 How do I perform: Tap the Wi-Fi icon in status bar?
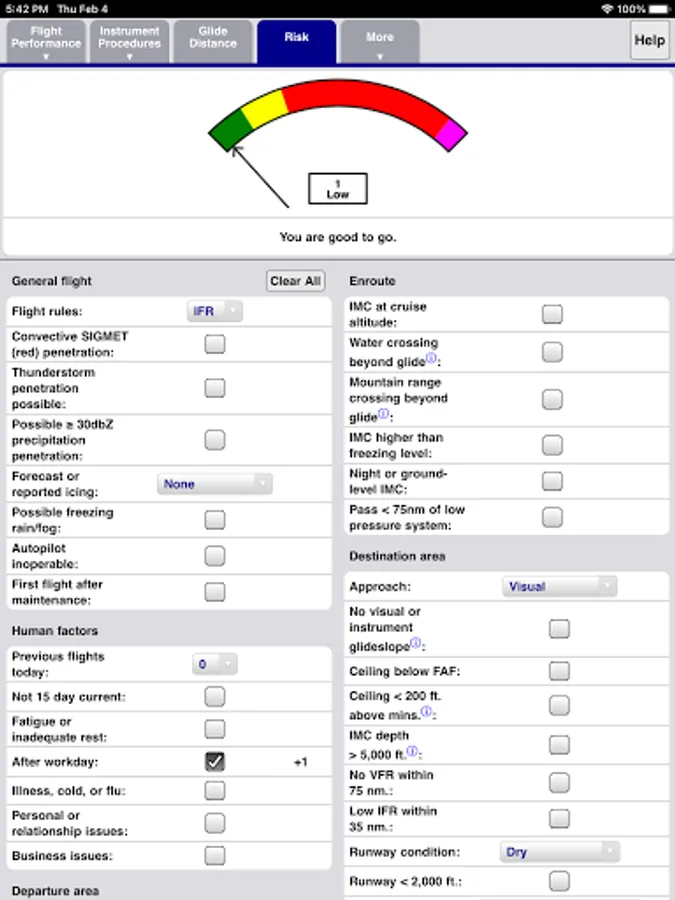tap(607, 9)
